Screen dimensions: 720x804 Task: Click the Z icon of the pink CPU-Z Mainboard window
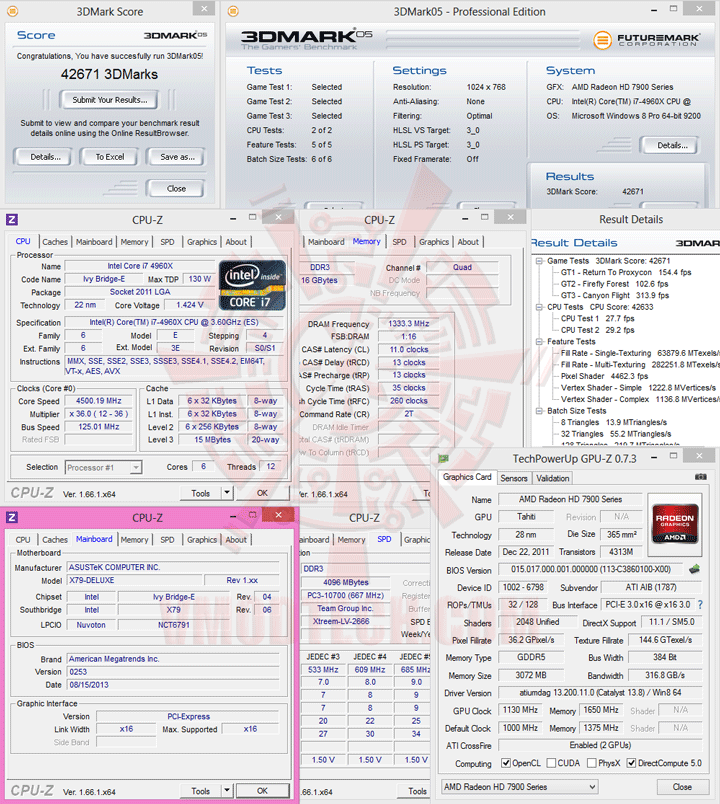(x=12, y=517)
